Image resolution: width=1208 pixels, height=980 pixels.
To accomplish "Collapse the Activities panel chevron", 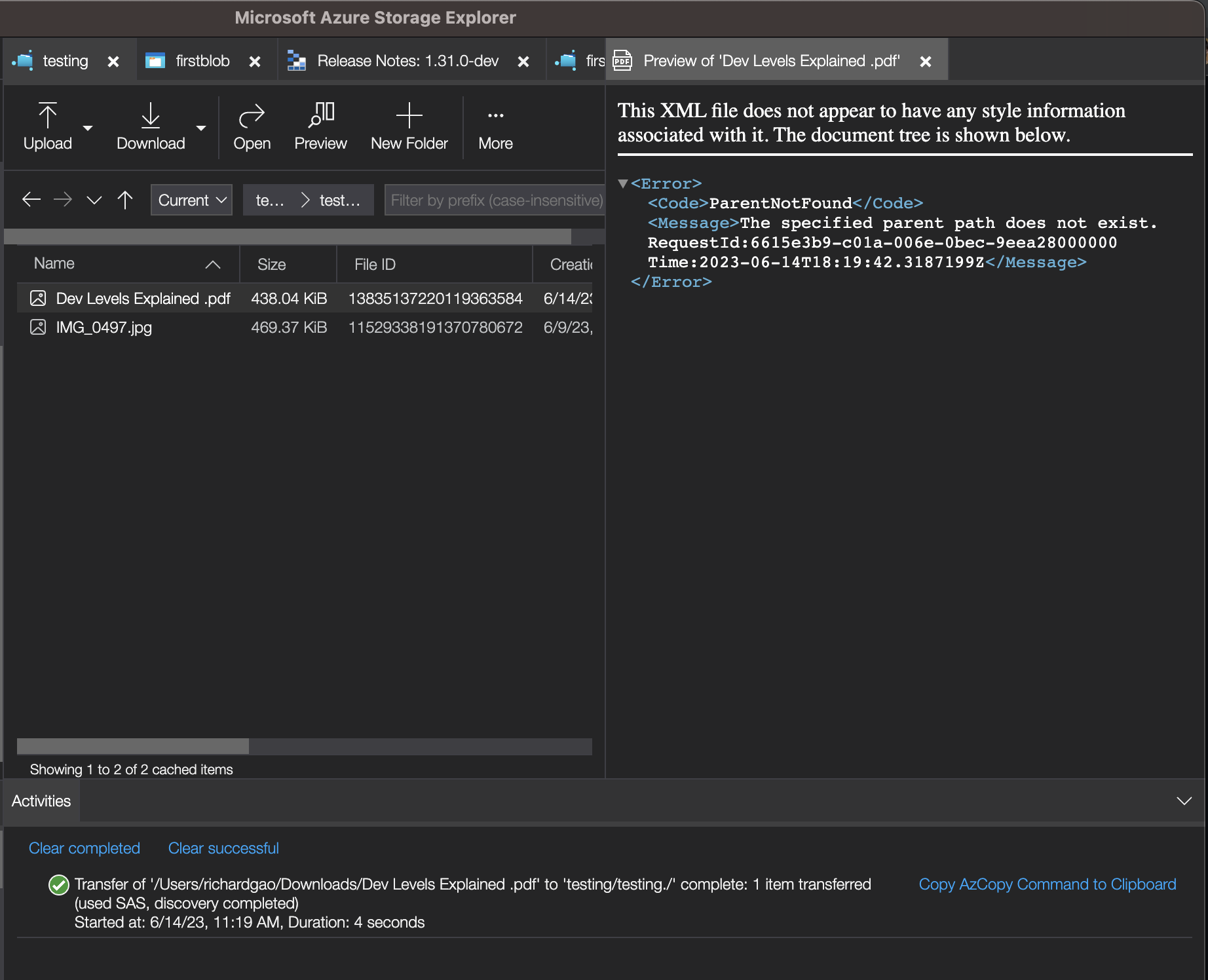I will click(1184, 801).
